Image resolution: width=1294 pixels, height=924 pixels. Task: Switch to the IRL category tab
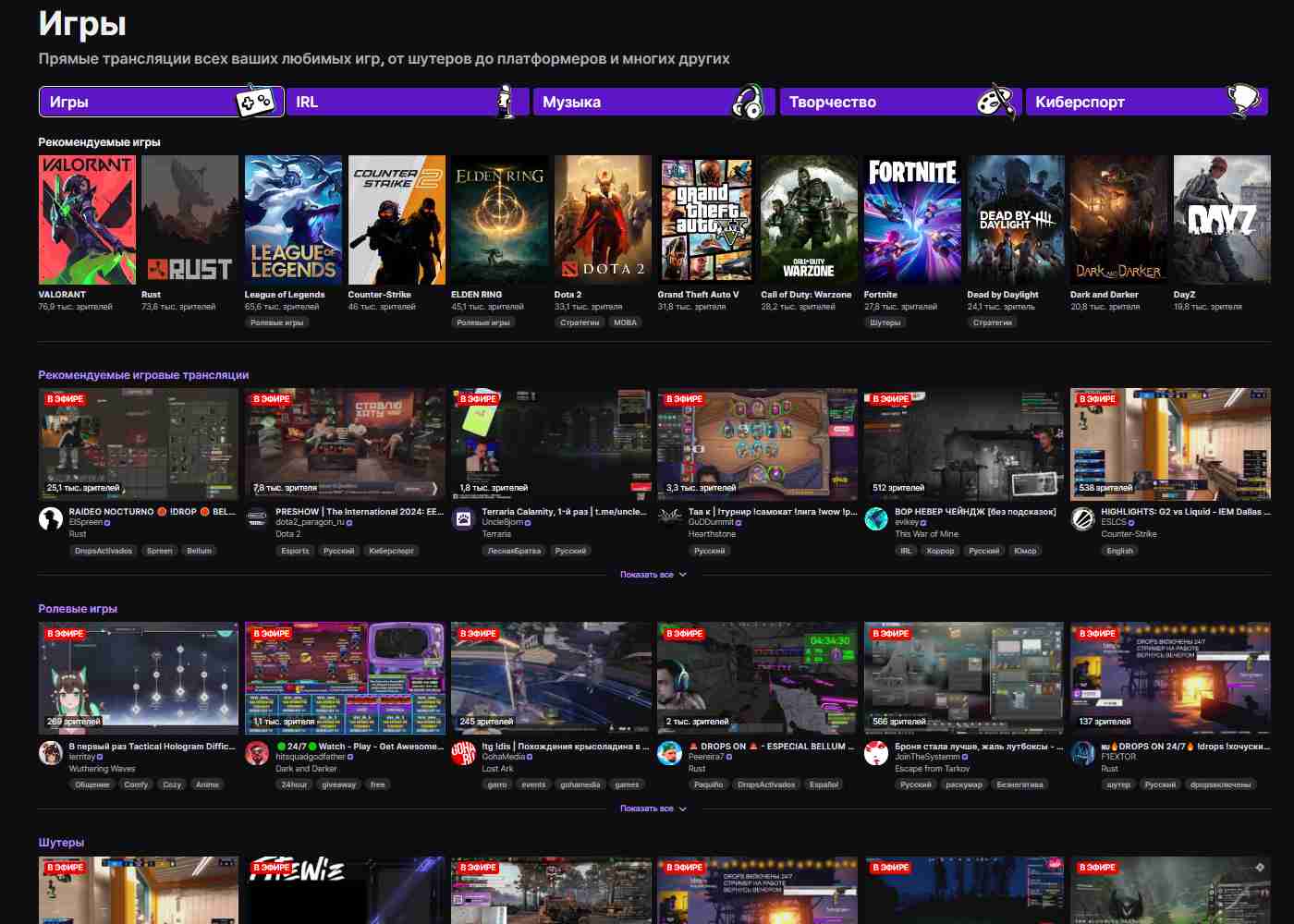coord(408,102)
